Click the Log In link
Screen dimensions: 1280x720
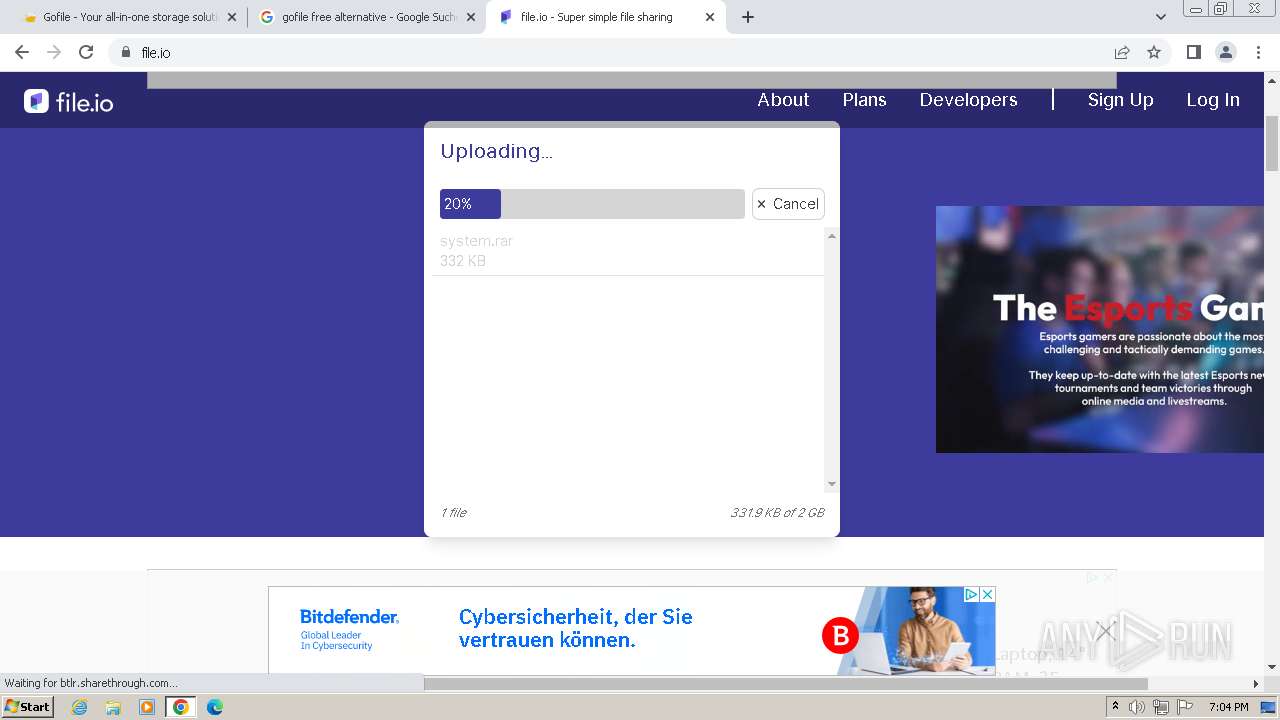(x=1213, y=100)
